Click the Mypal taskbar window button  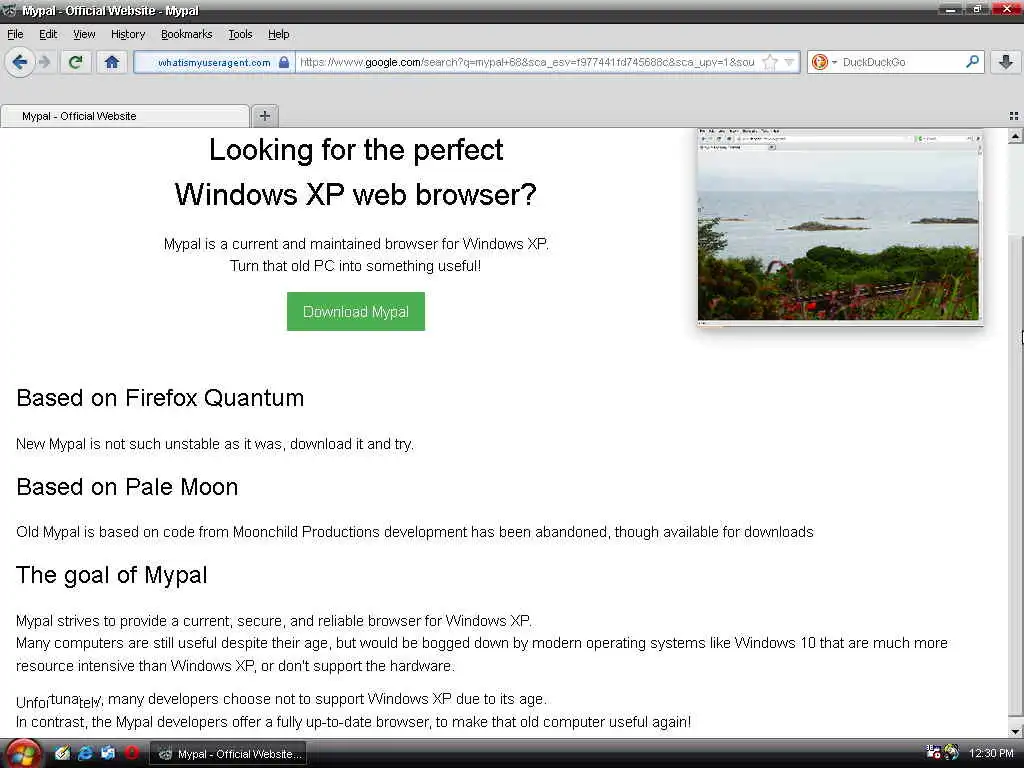(229, 754)
